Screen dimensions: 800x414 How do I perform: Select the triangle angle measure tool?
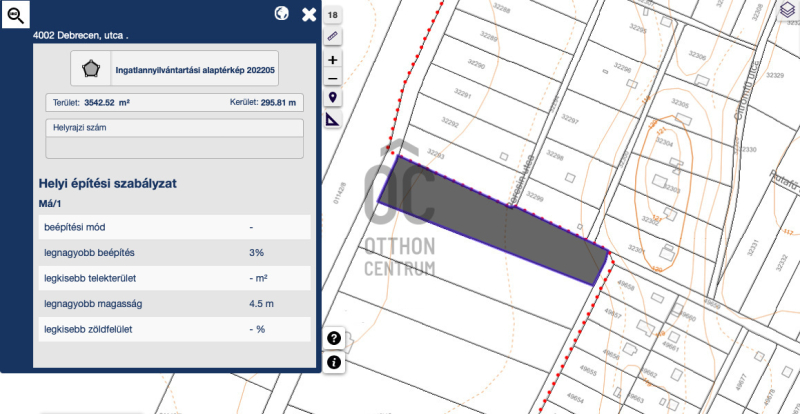point(333,119)
